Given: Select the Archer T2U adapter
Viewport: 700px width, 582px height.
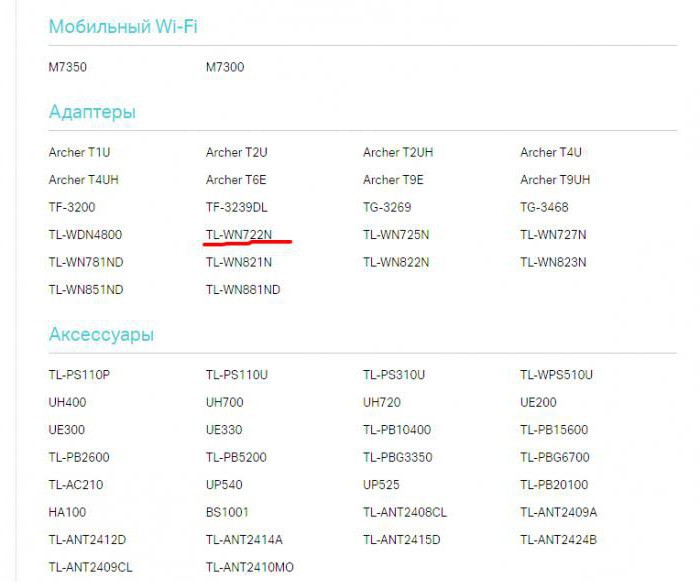Looking at the screenshot, I should click(237, 152).
